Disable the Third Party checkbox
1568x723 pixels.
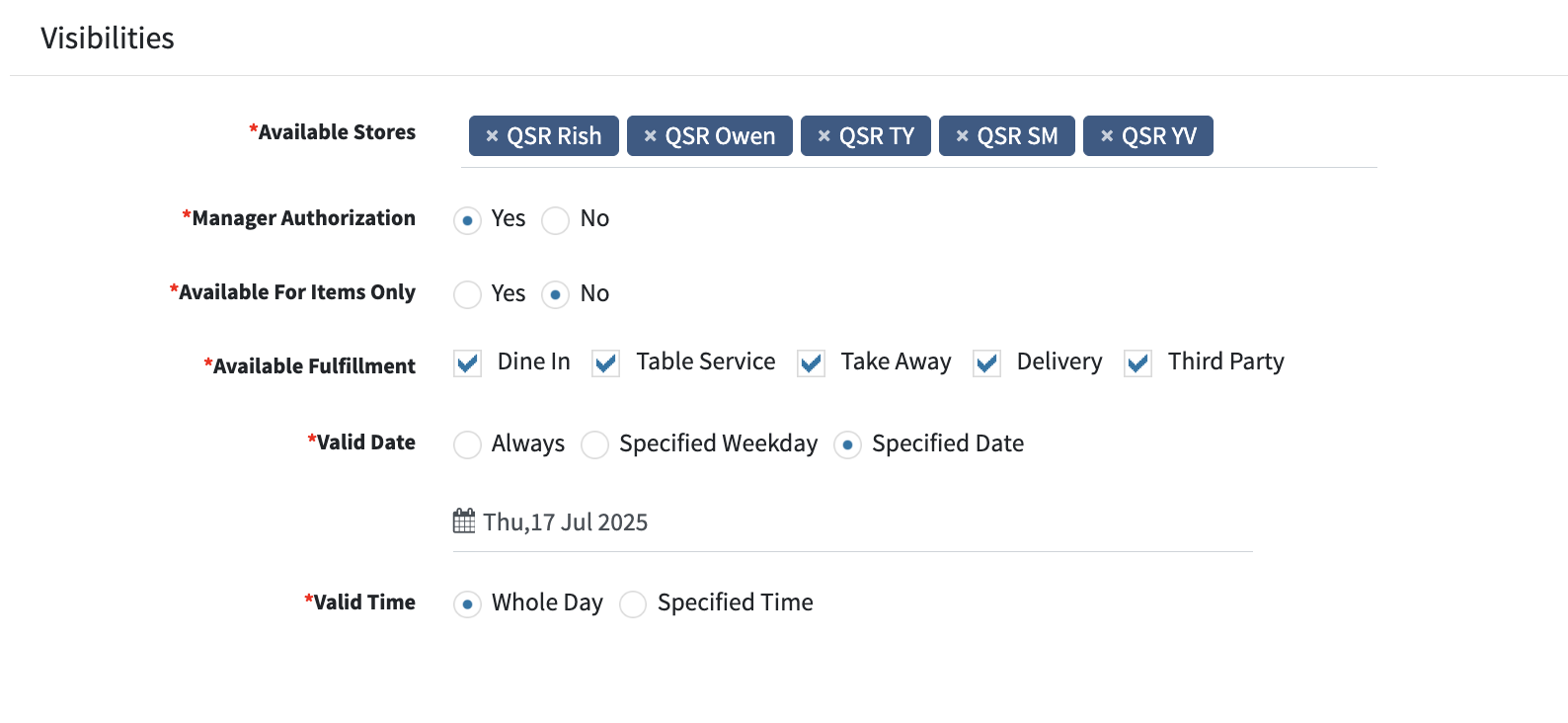click(x=1138, y=363)
